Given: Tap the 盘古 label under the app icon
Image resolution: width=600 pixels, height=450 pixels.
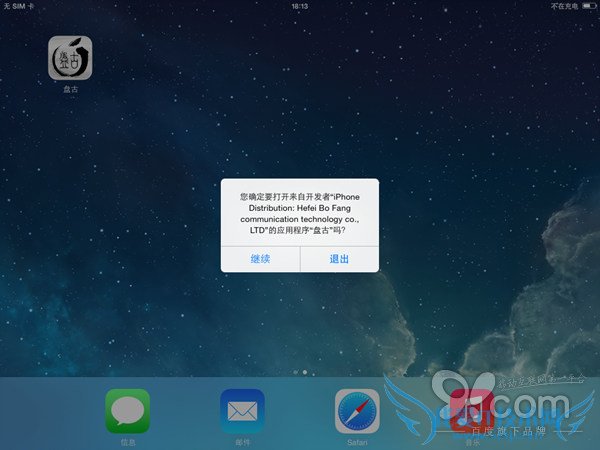Looking at the screenshot, I should click(70, 89).
